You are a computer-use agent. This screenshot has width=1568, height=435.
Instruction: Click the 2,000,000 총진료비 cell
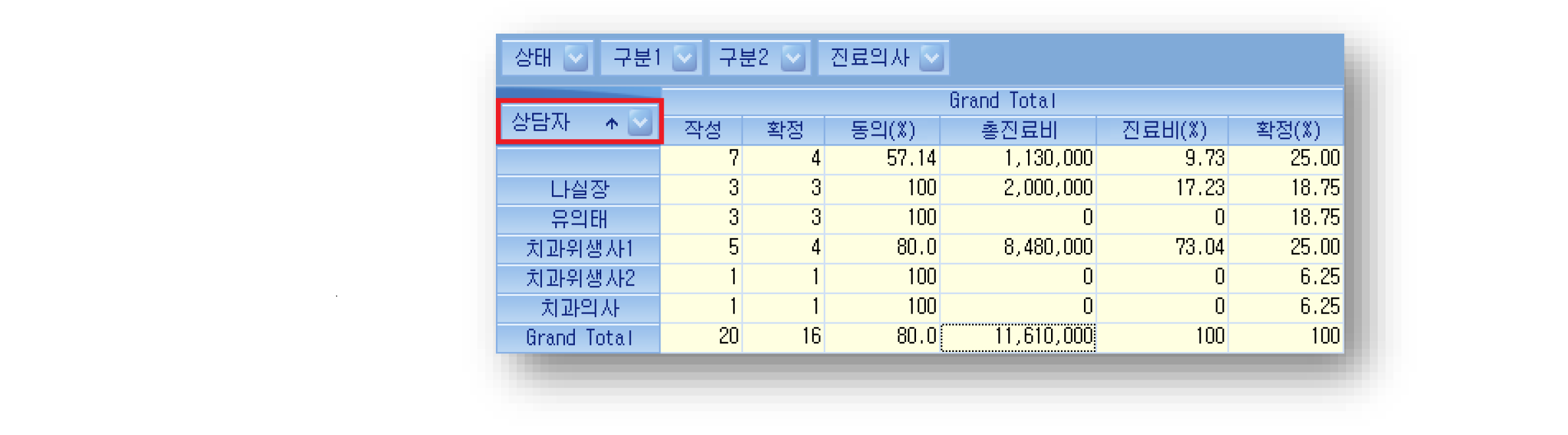click(x=1018, y=189)
